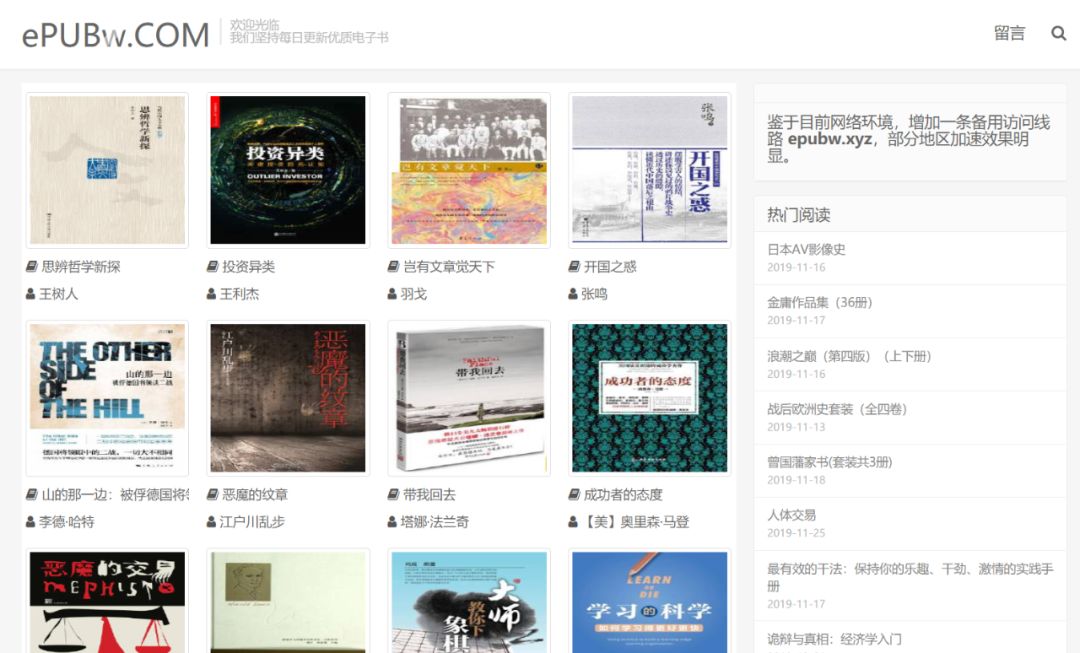1080x653 pixels.
Task: Click the book icon beside 恶魔的纹章
Action: coord(212,495)
